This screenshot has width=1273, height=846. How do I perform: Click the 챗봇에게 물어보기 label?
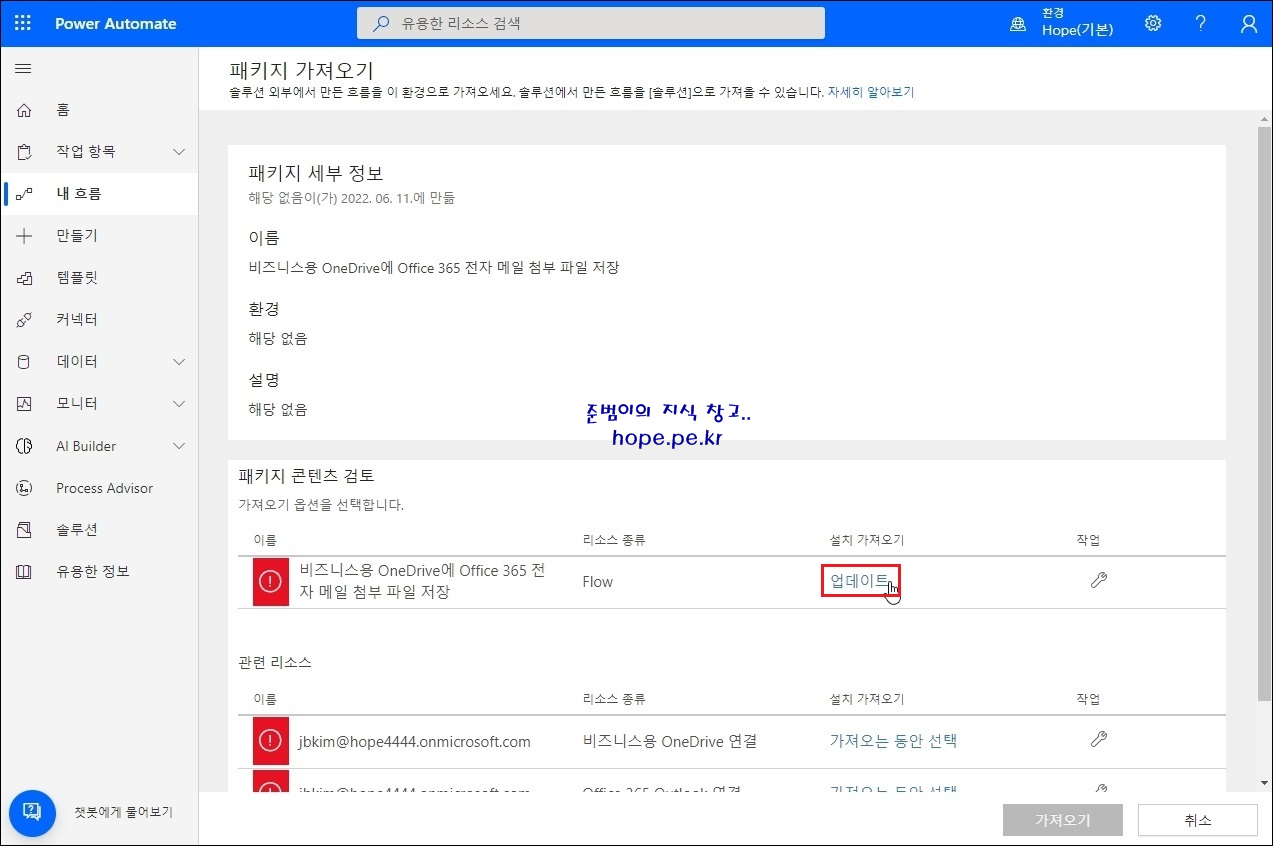(x=123, y=812)
